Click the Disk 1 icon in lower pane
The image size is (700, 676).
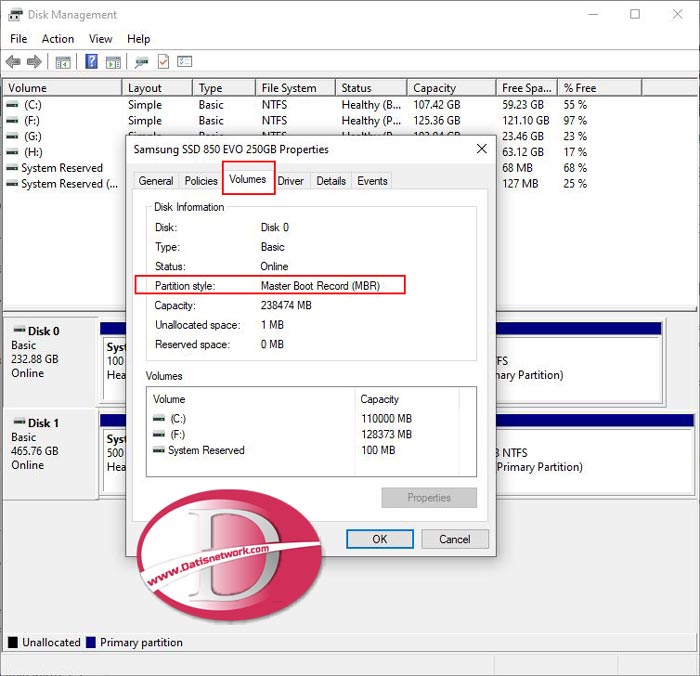pos(19,422)
